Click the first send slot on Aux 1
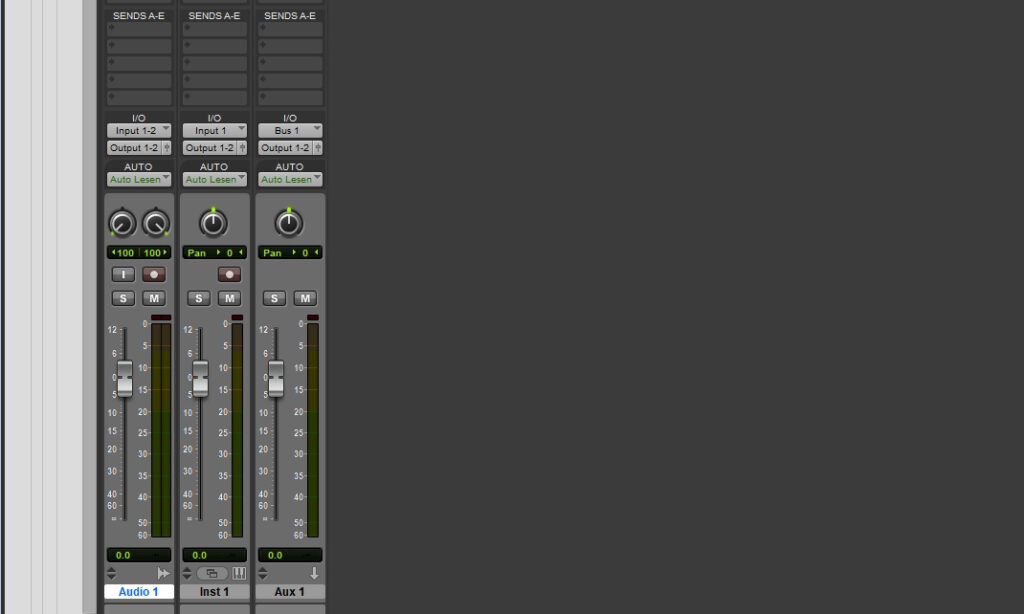The image size is (1024, 614). [x=290, y=29]
